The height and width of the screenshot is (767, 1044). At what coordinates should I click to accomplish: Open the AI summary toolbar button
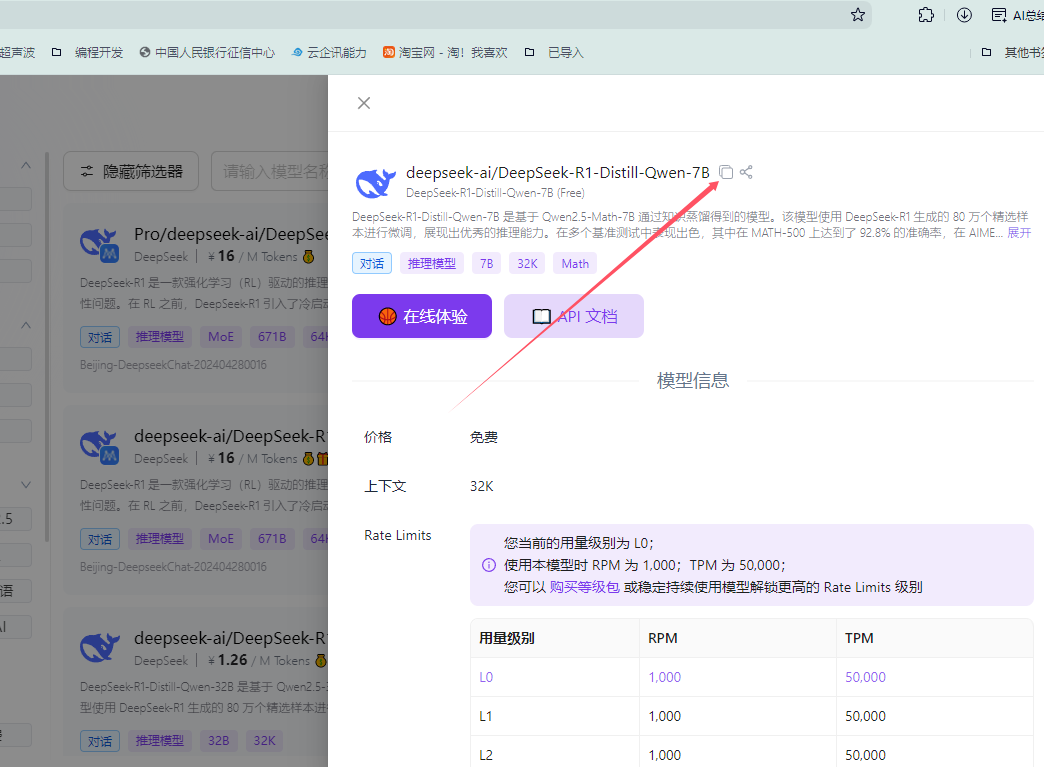pos(1017,15)
